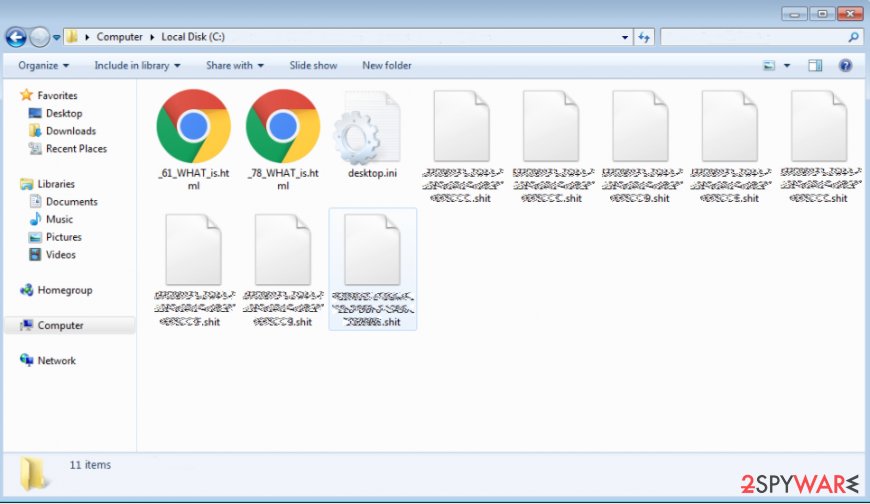Click the folder icon in address bar
The image size is (870, 504).
tap(71, 37)
